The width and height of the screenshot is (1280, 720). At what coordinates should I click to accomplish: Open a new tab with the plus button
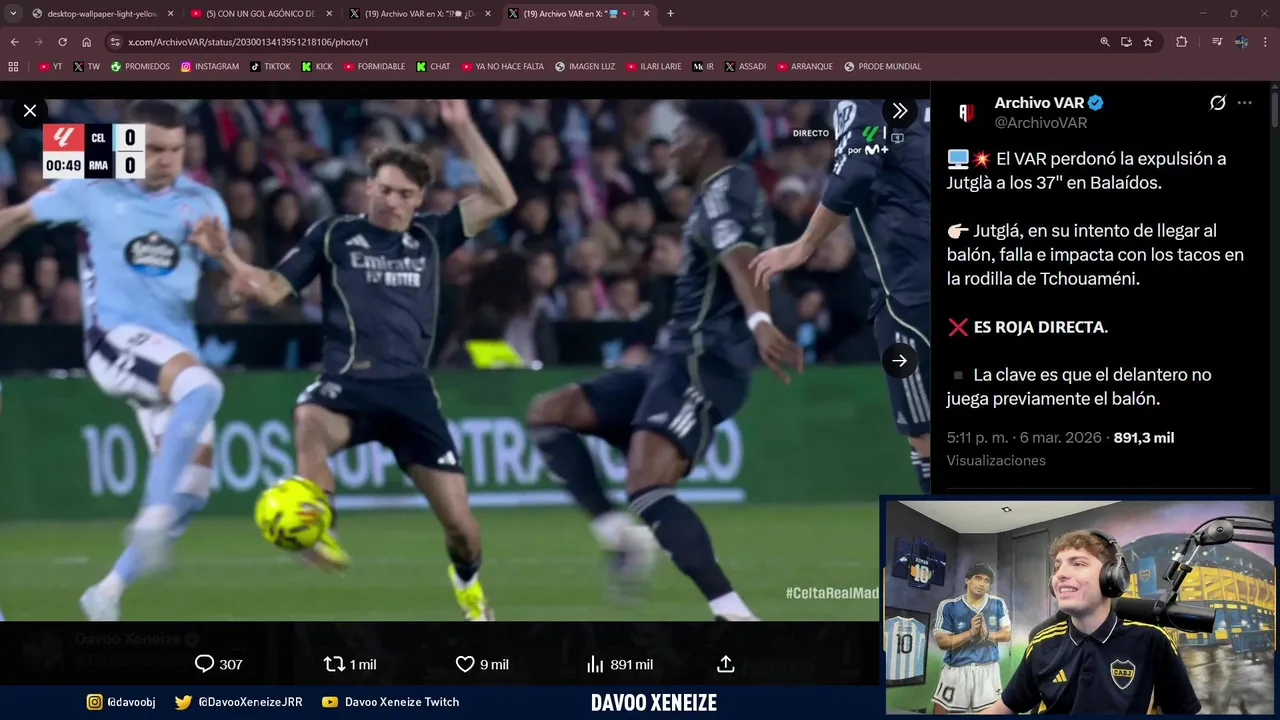tap(670, 14)
